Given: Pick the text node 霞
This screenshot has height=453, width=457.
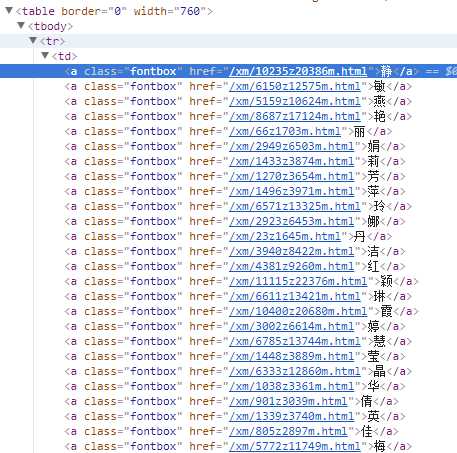Looking at the screenshot, I should pyautogui.click(x=386, y=311).
